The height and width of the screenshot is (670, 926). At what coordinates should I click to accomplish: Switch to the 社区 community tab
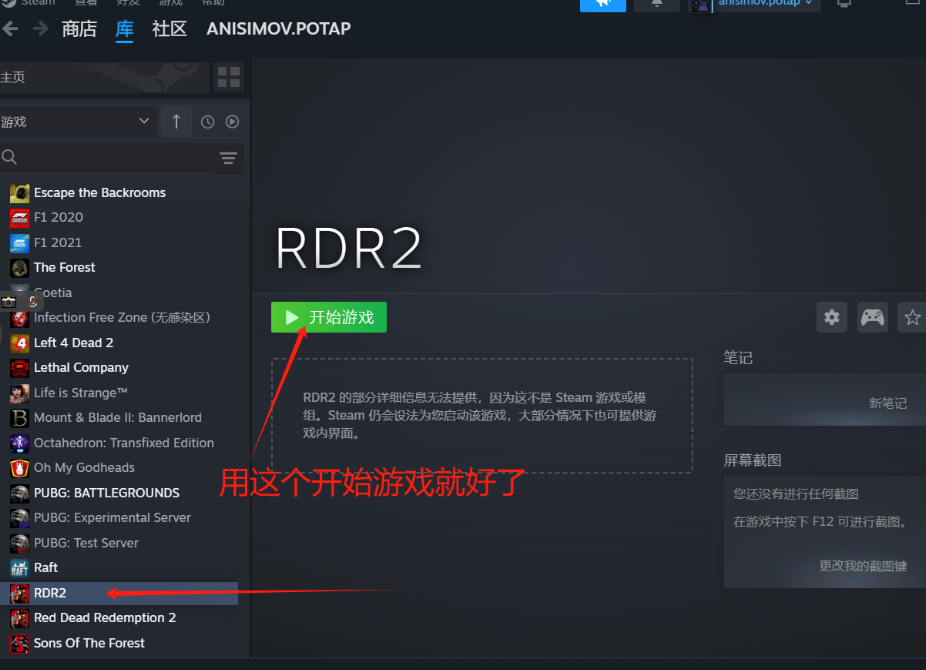[x=169, y=28]
